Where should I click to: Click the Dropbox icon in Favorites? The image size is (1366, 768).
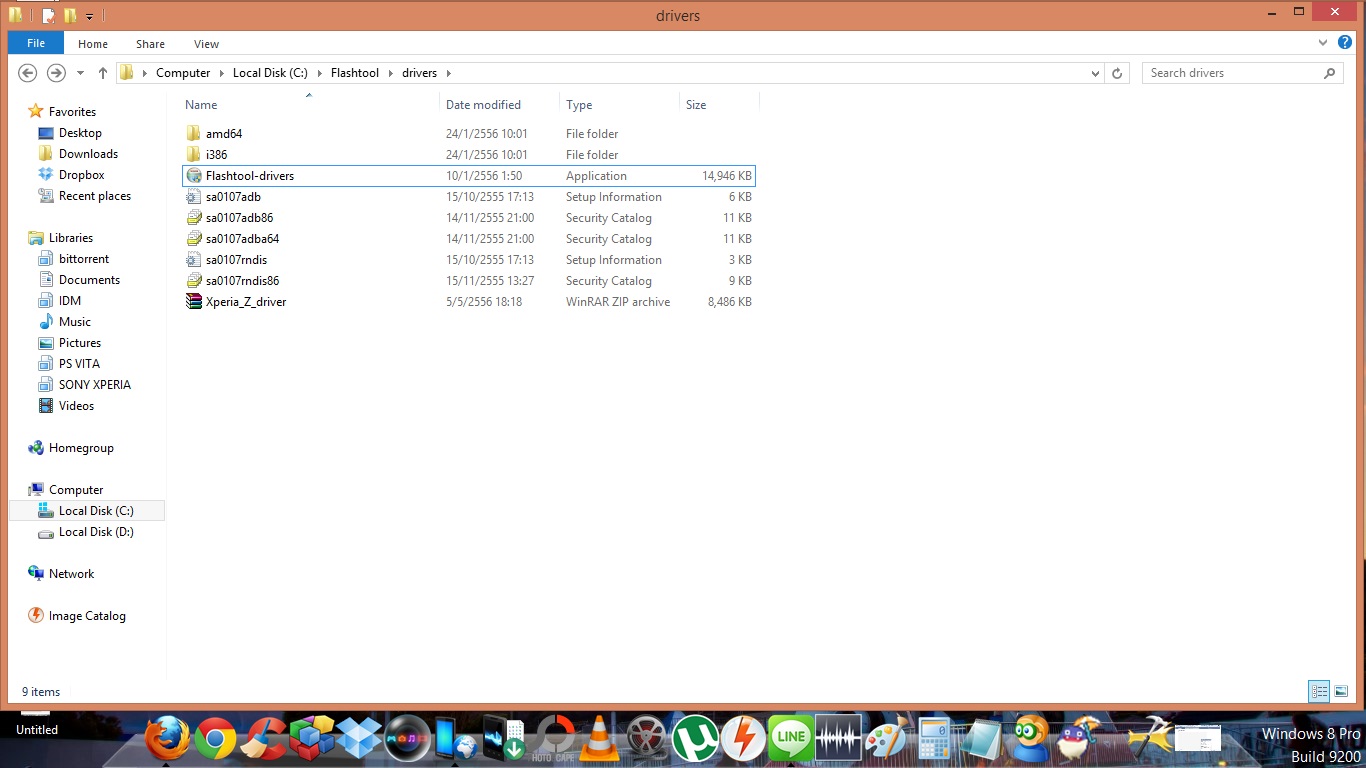click(45, 175)
